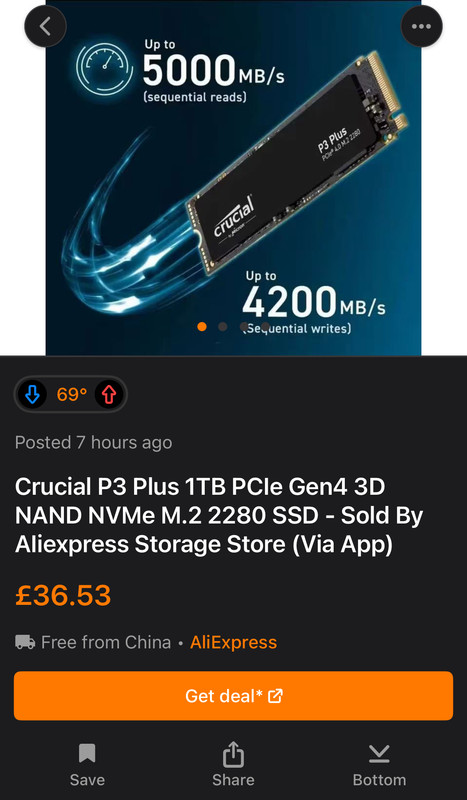467x800 pixels.
Task: Open the three-dot more options menu
Action: 421,26
